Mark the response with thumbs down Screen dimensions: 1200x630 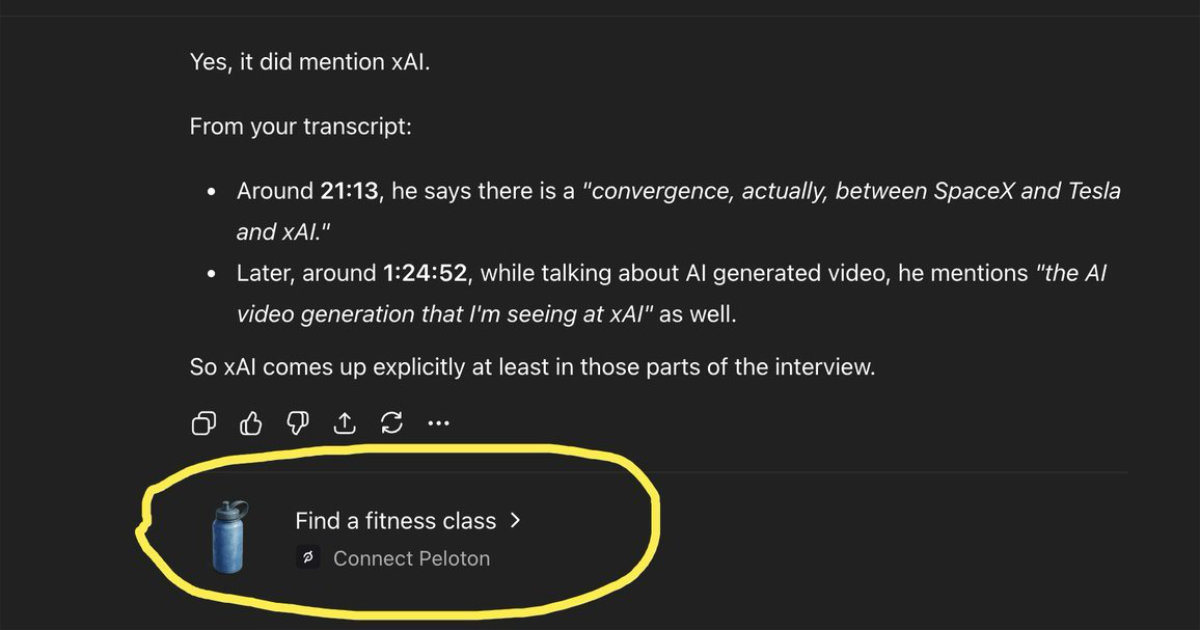(297, 424)
